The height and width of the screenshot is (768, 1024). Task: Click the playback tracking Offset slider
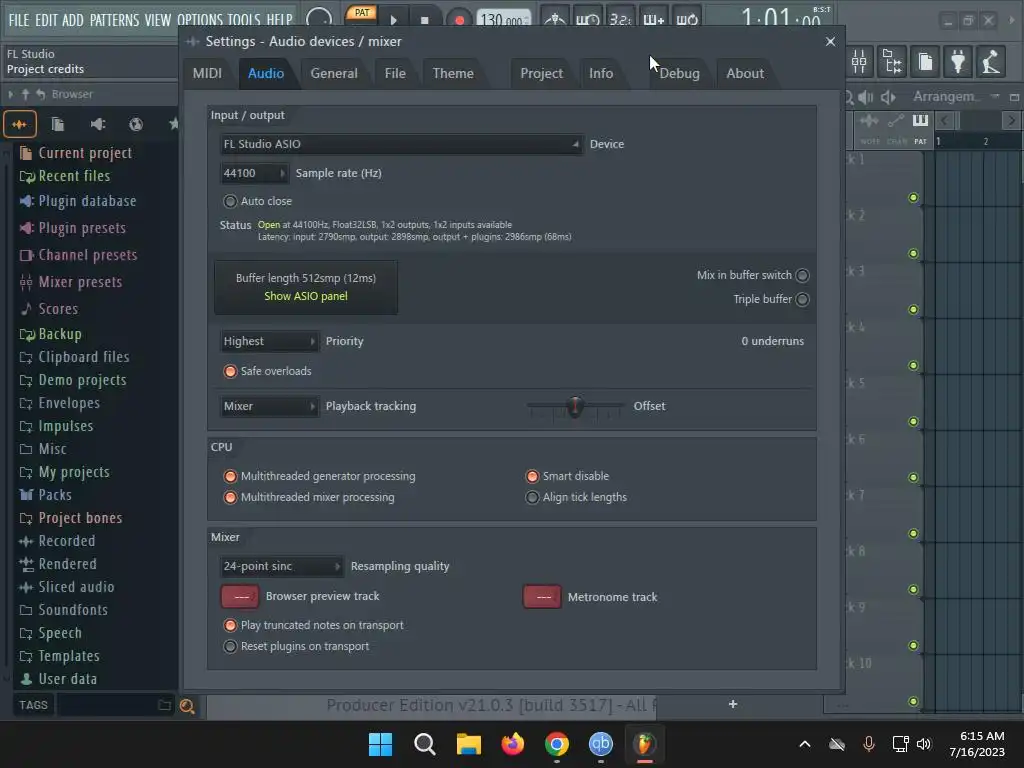pos(575,406)
